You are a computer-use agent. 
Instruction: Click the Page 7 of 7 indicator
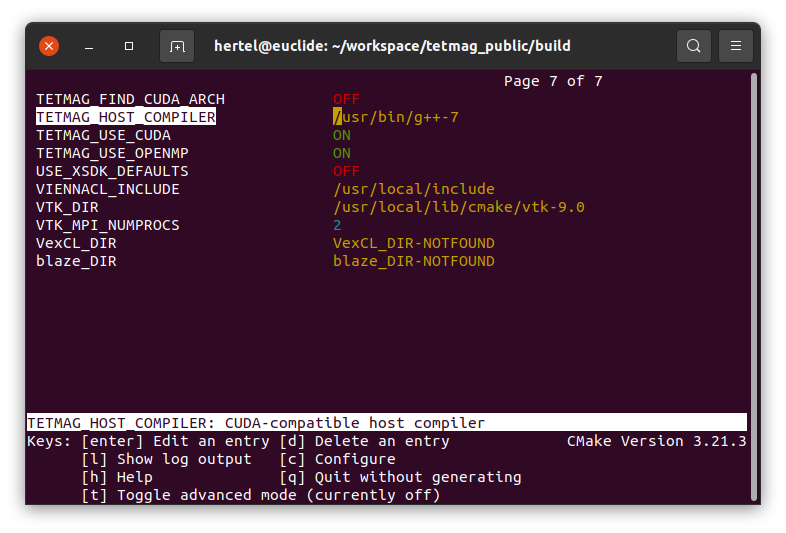553,81
